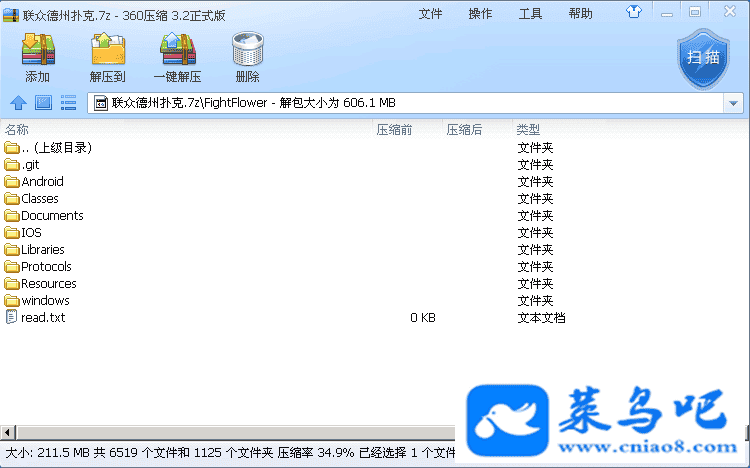Screen dimensions: 750x468
Task: Click the parent directory folder icon
Action: [12, 148]
